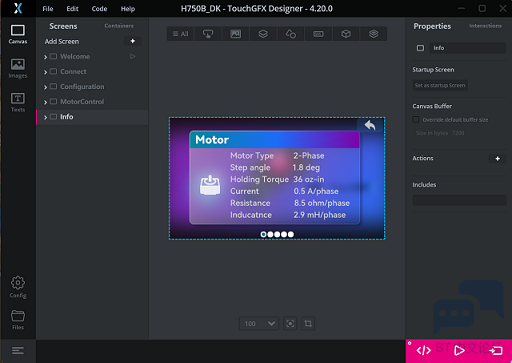Enable Override default buffer size checkbox

(x=416, y=119)
